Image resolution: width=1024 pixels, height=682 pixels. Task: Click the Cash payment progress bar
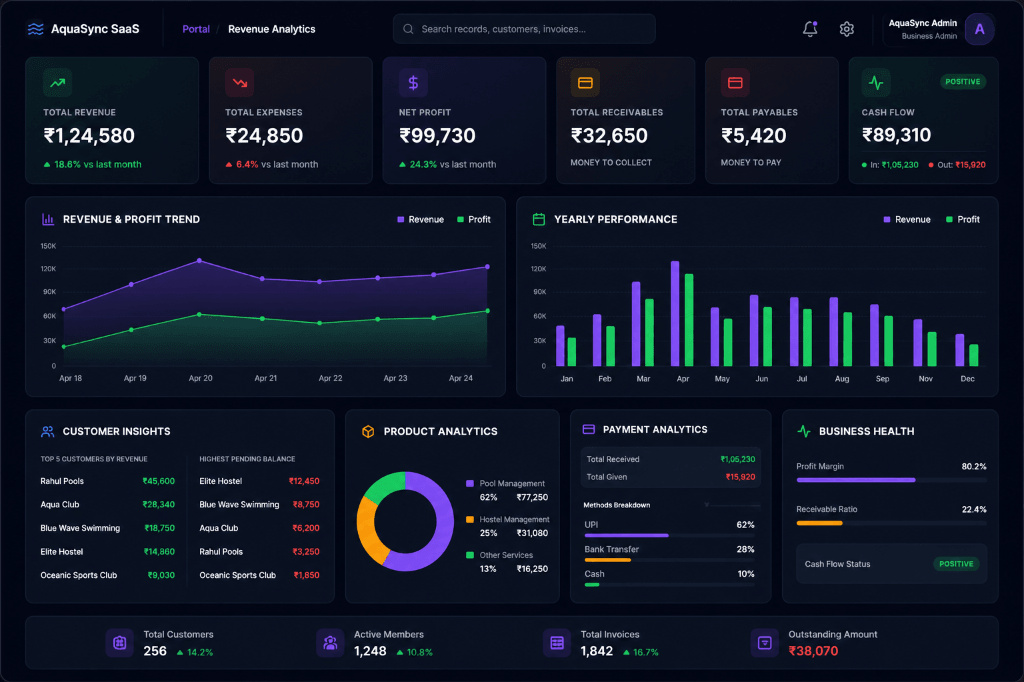(x=669, y=585)
